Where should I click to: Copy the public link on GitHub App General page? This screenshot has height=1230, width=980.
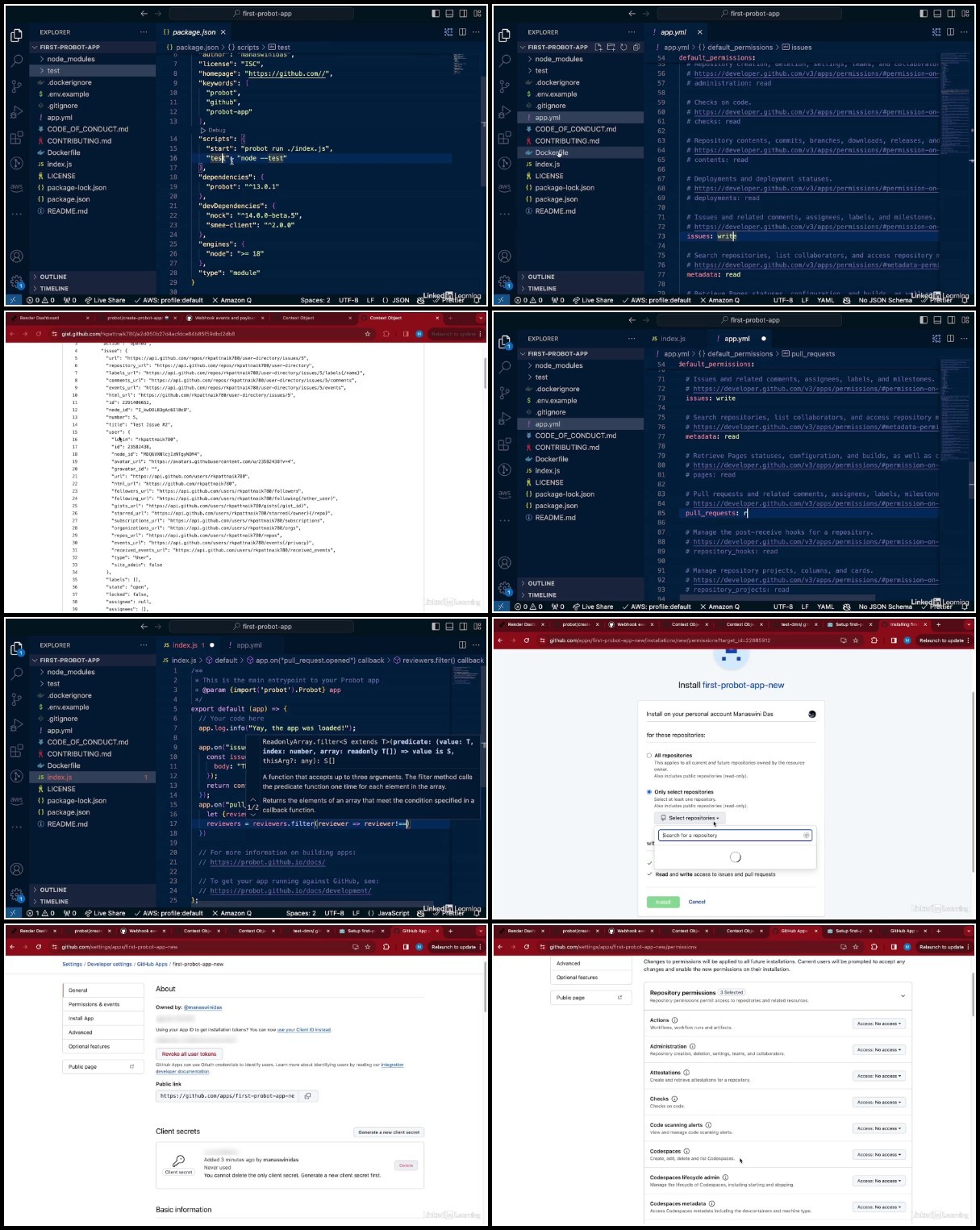(x=308, y=1095)
